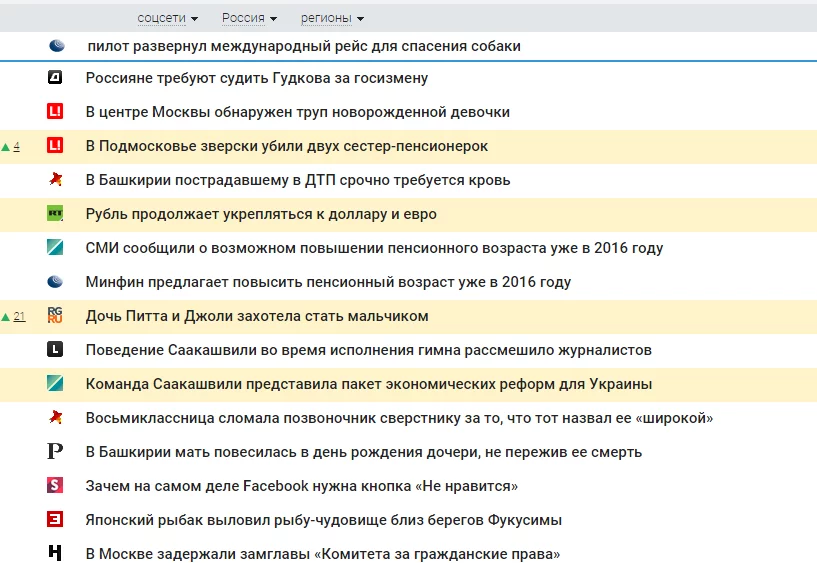Click P icon beside Башкирии мать headline

point(56,452)
